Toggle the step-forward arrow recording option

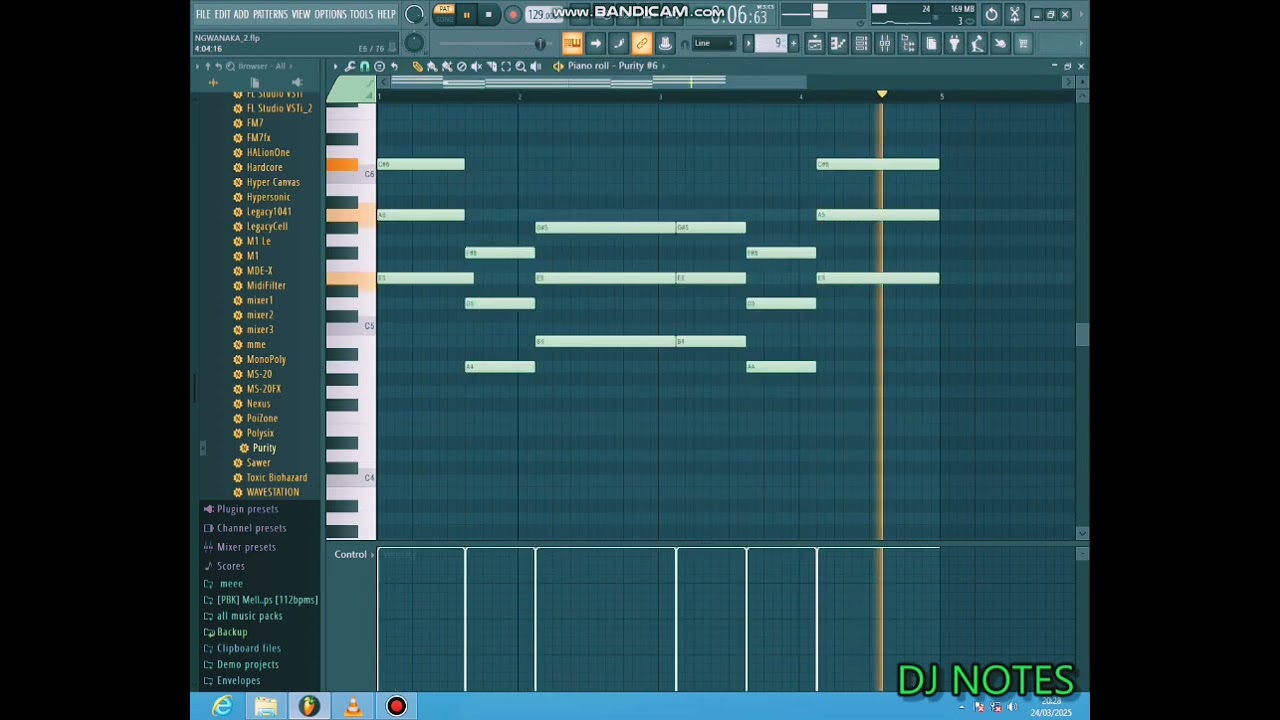click(x=597, y=43)
